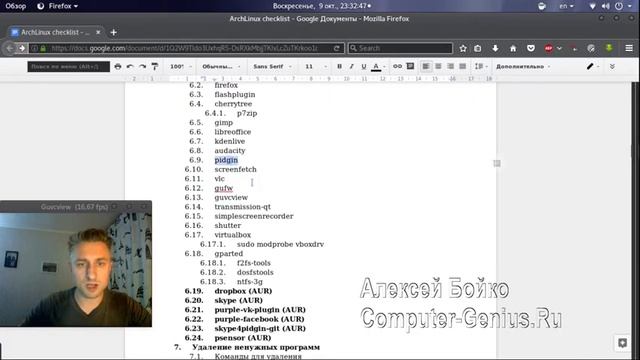This screenshot has height=360, width=640.
Task: Open the Firefox hamburger menu
Action: point(629,48)
